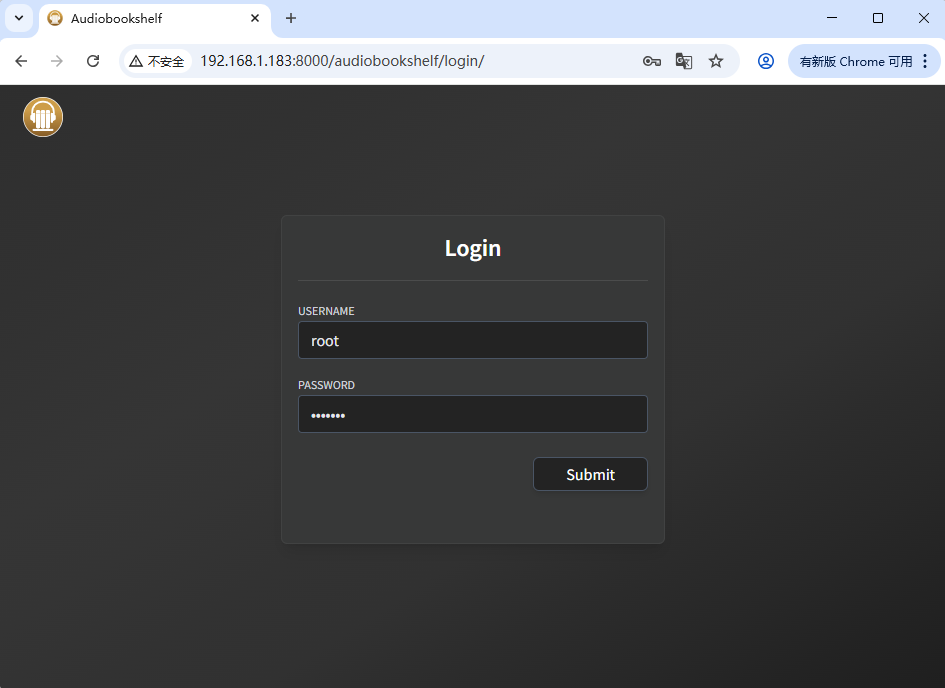
Task: Click the PASSWORD label
Action: click(326, 385)
